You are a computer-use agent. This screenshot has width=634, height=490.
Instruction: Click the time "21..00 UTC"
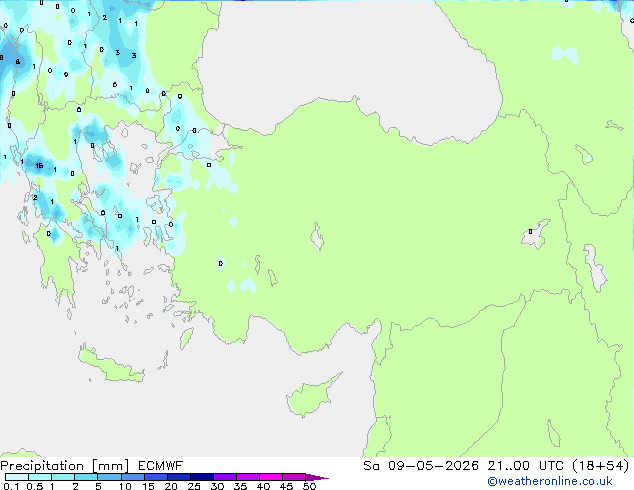(x=526, y=466)
